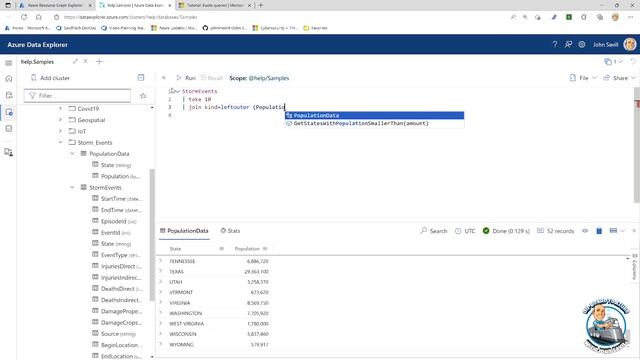Open Home from the left sidebar
Image resolution: width=640 pixels, height=360 pixels.
click(9, 78)
